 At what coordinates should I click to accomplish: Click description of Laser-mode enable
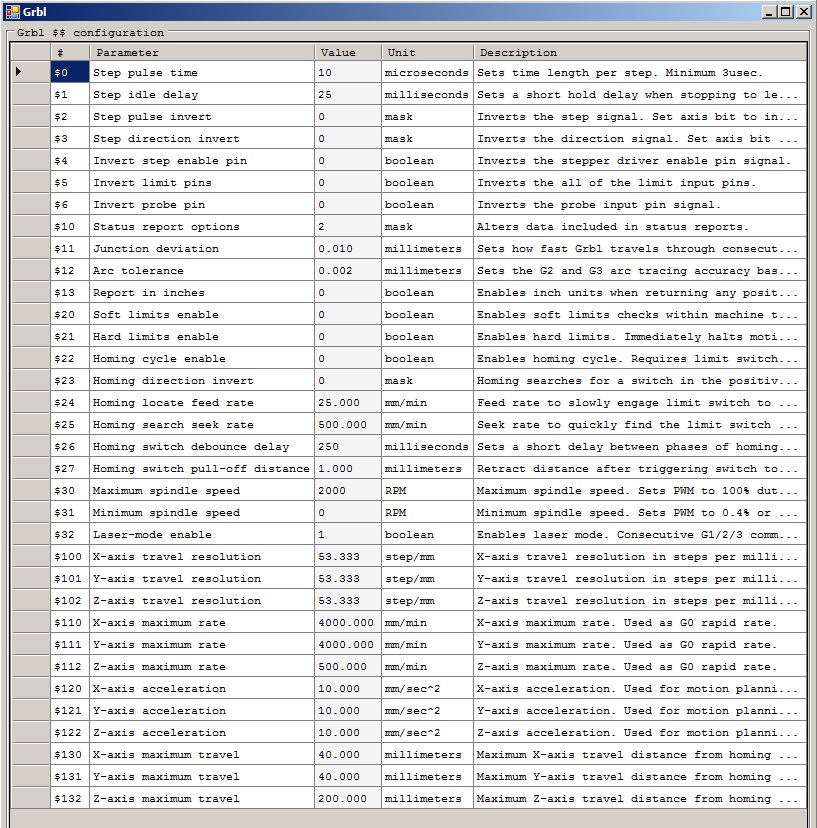pos(640,535)
